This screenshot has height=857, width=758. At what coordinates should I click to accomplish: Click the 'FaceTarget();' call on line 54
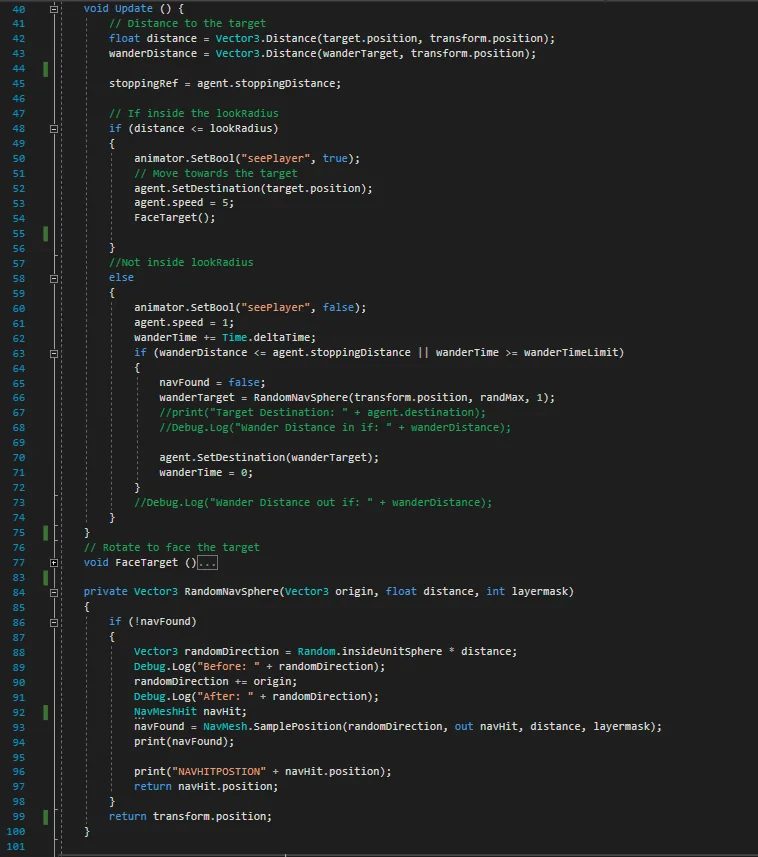[175, 218]
